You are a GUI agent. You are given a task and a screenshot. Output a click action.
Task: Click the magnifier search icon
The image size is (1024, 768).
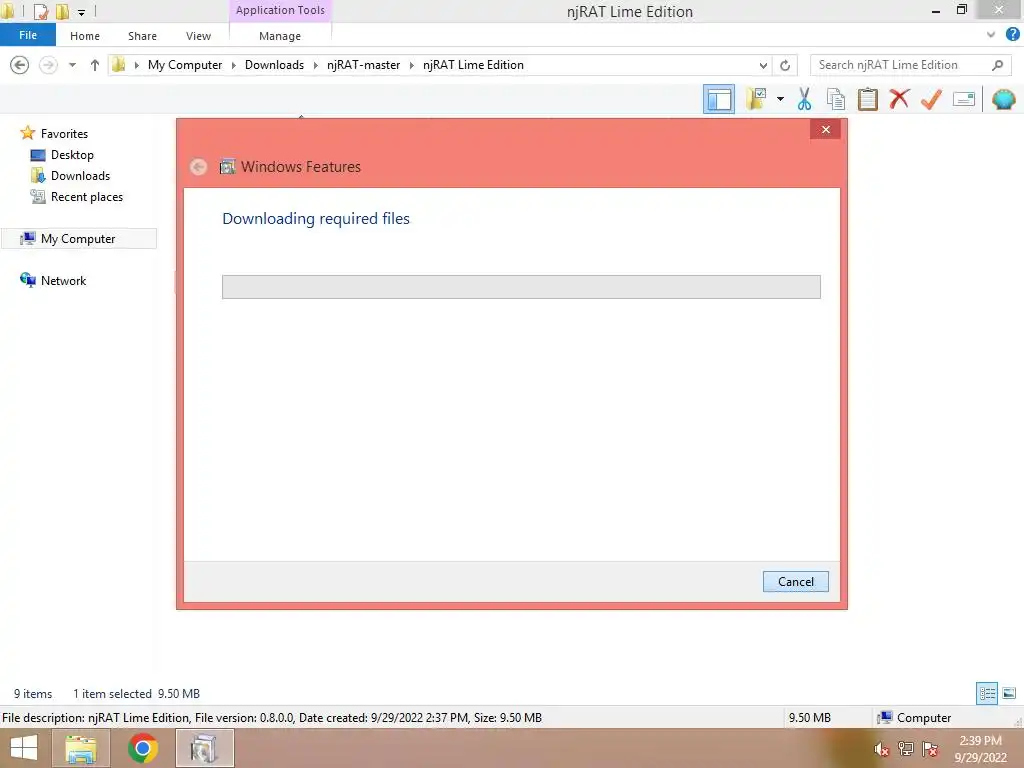(x=997, y=65)
